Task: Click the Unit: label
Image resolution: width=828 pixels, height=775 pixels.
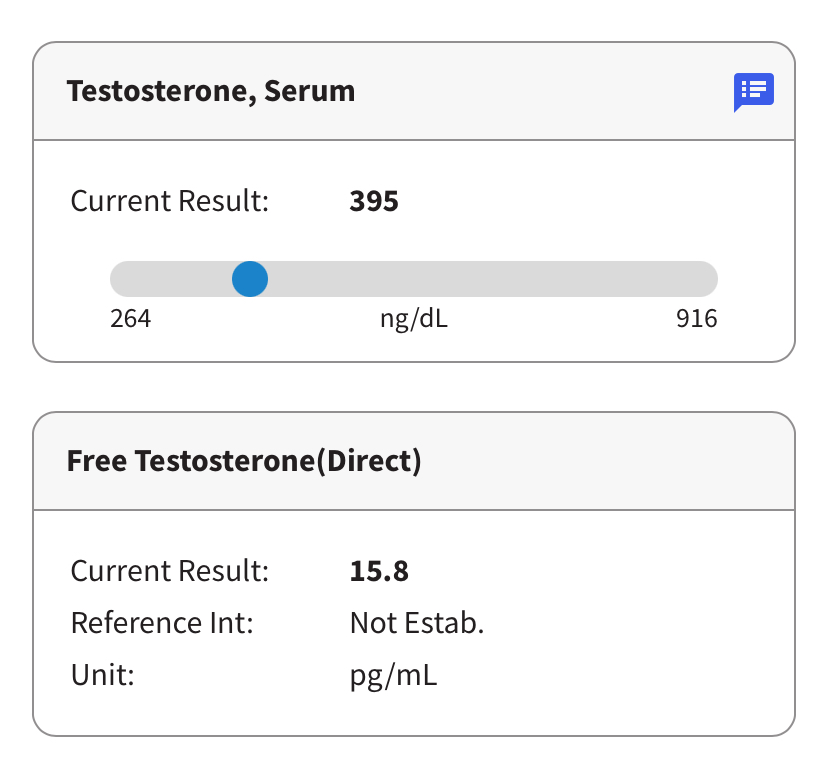Action: pos(102,675)
